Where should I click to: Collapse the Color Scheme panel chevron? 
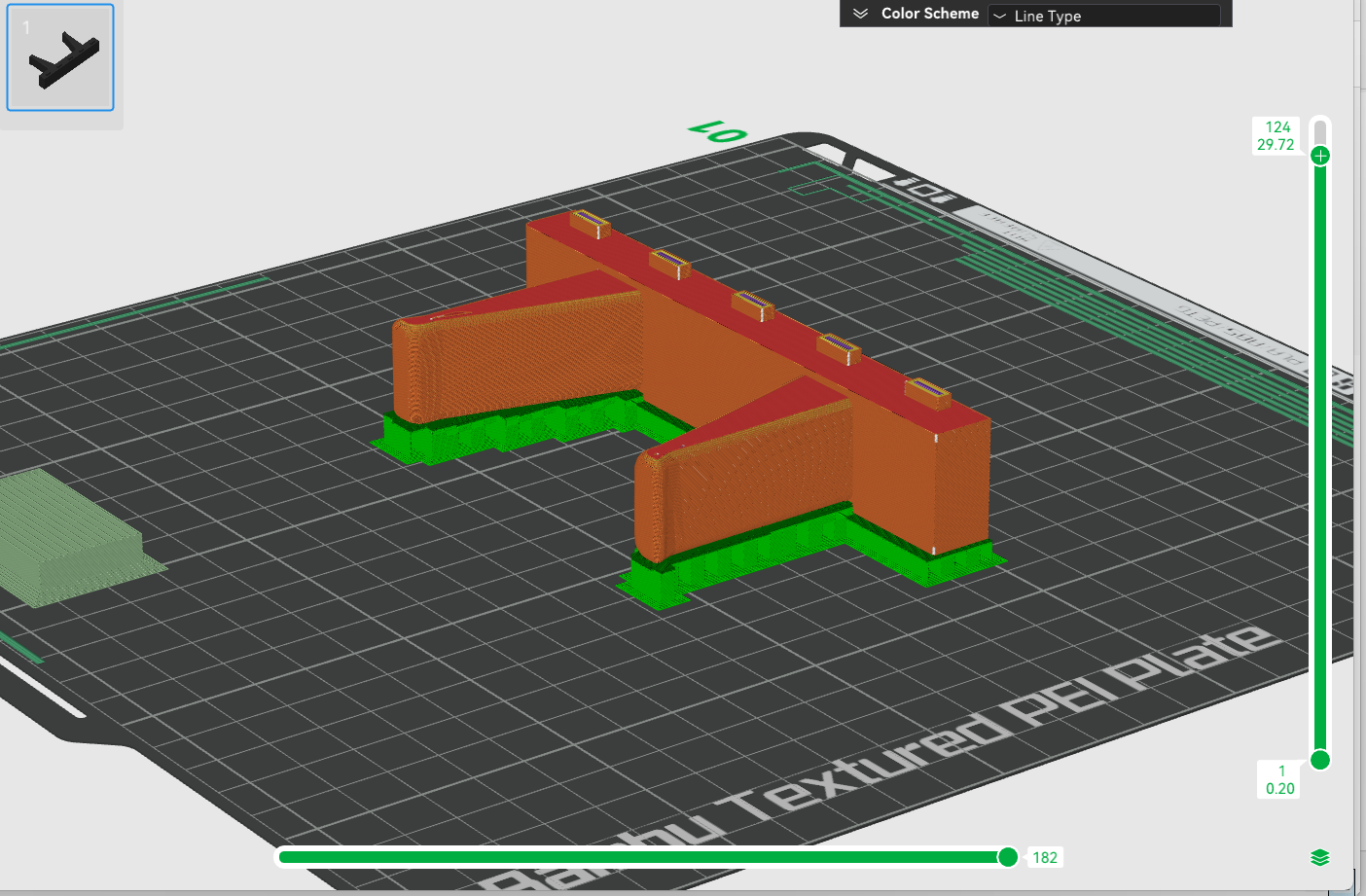(860, 14)
